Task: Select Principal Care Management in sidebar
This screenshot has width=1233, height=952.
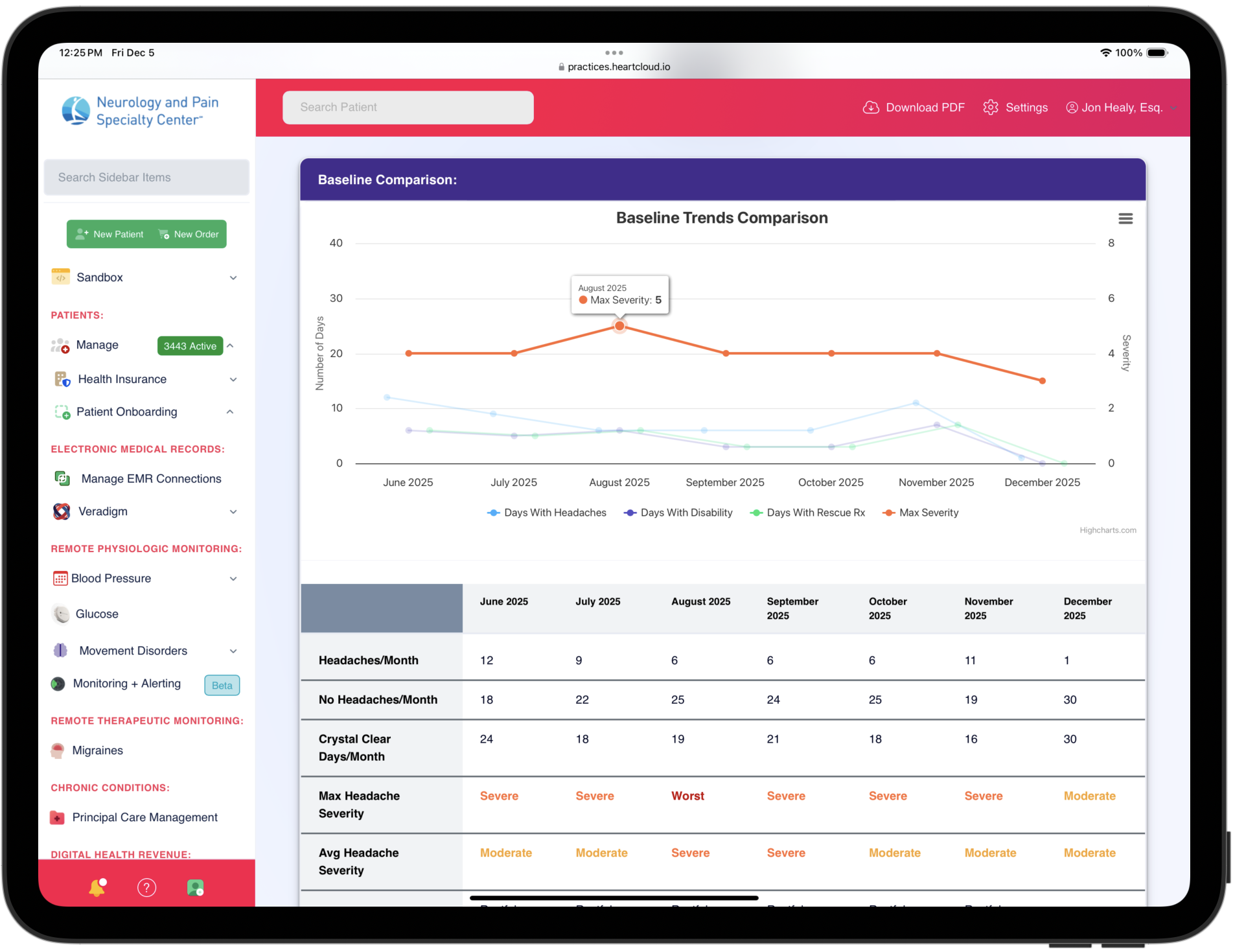Action: pos(144,818)
